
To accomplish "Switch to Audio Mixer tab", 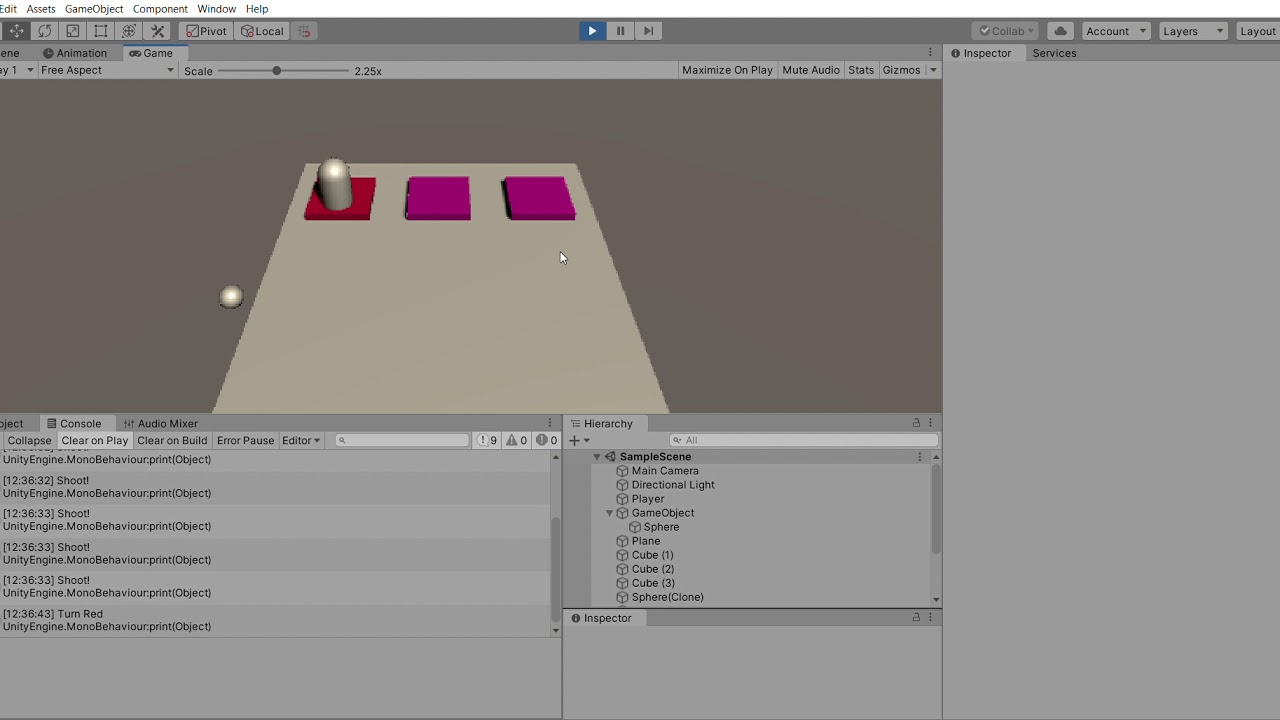I will coord(160,423).
